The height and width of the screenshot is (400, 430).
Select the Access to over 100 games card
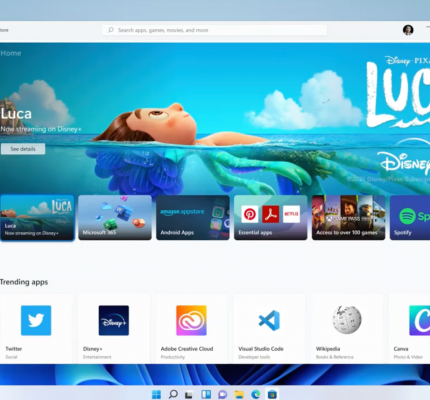(348, 218)
